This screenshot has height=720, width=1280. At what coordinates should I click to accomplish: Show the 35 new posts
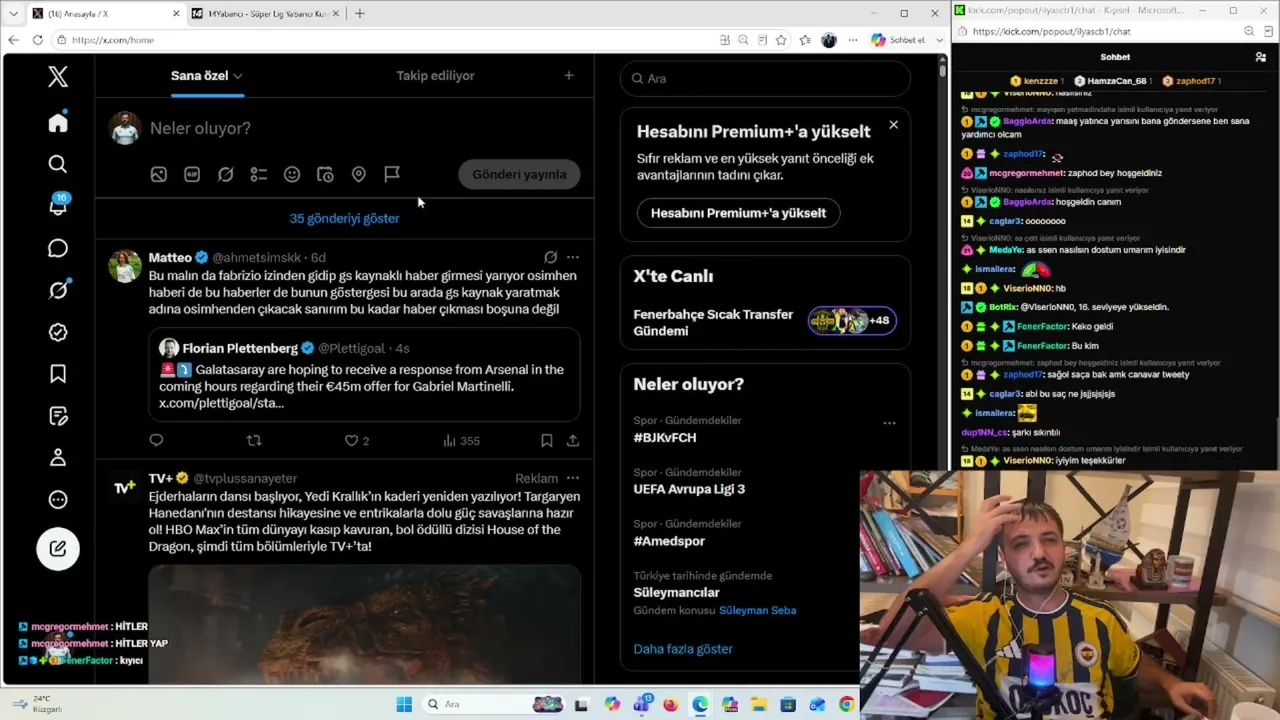point(344,218)
